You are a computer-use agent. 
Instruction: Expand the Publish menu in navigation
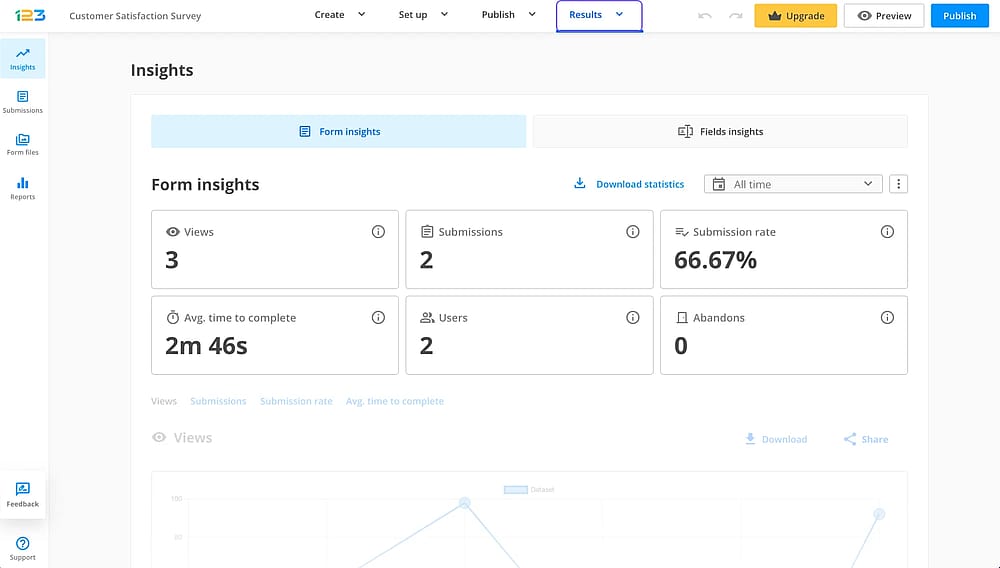(508, 15)
